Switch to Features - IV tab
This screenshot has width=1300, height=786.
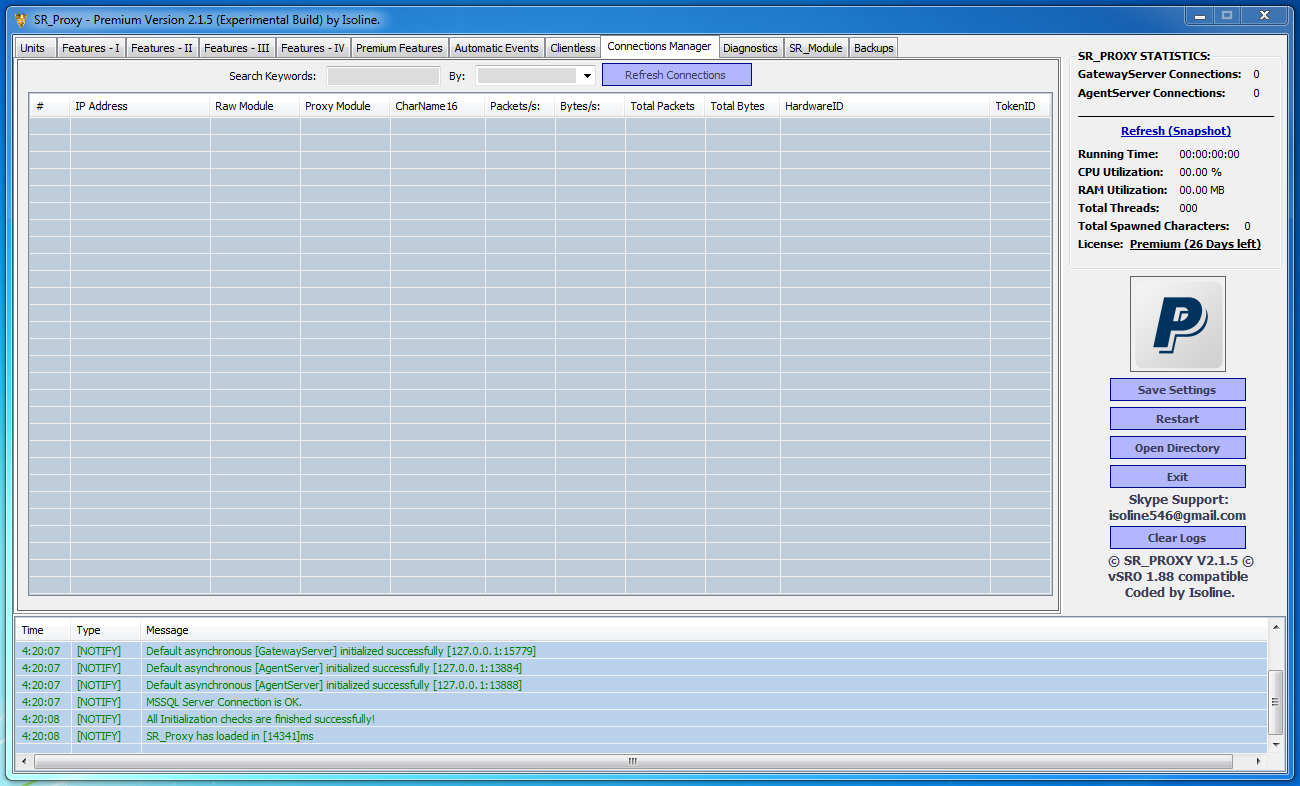(313, 48)
